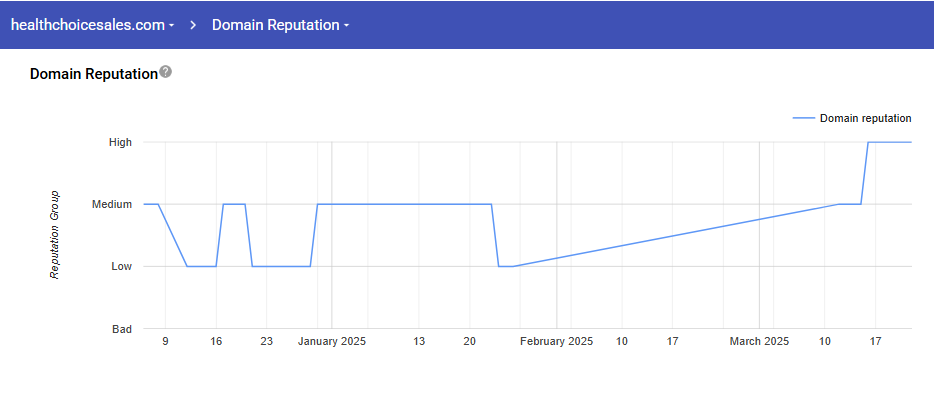Image resolution: width=934 pixels, height=408 pixels.
Task: Click the 'Reputation Group' axis title
Action: 55,235
